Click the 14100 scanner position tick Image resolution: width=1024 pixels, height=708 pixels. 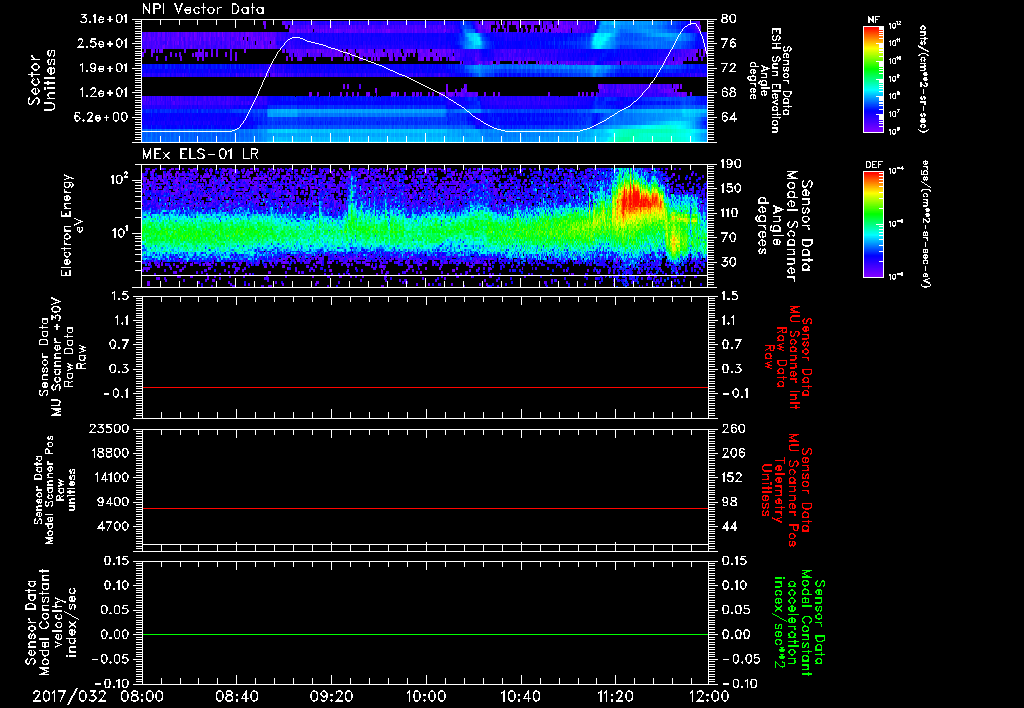pos(108,477)
